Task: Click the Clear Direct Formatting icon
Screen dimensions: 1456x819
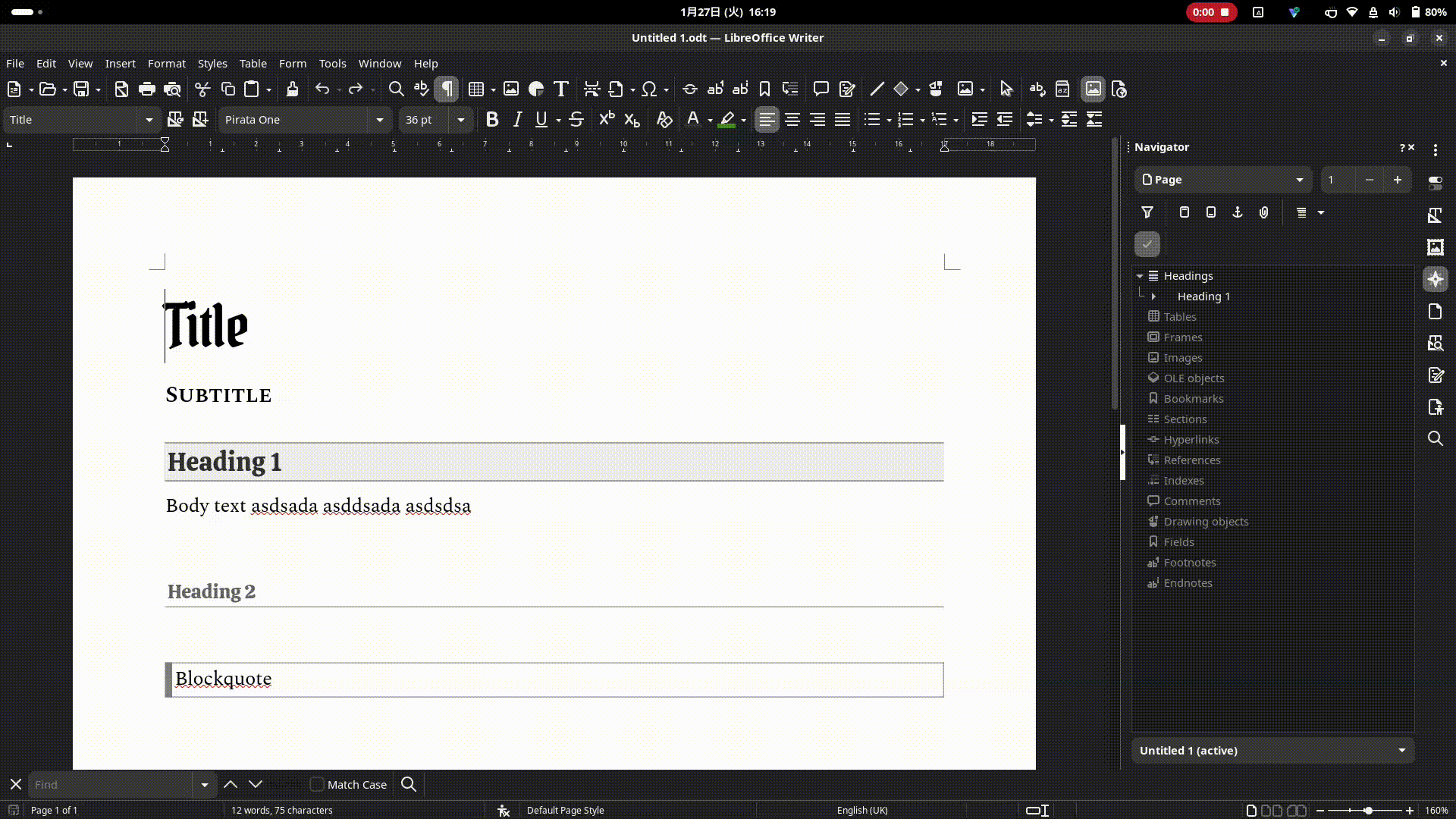Action: [664, 120]
